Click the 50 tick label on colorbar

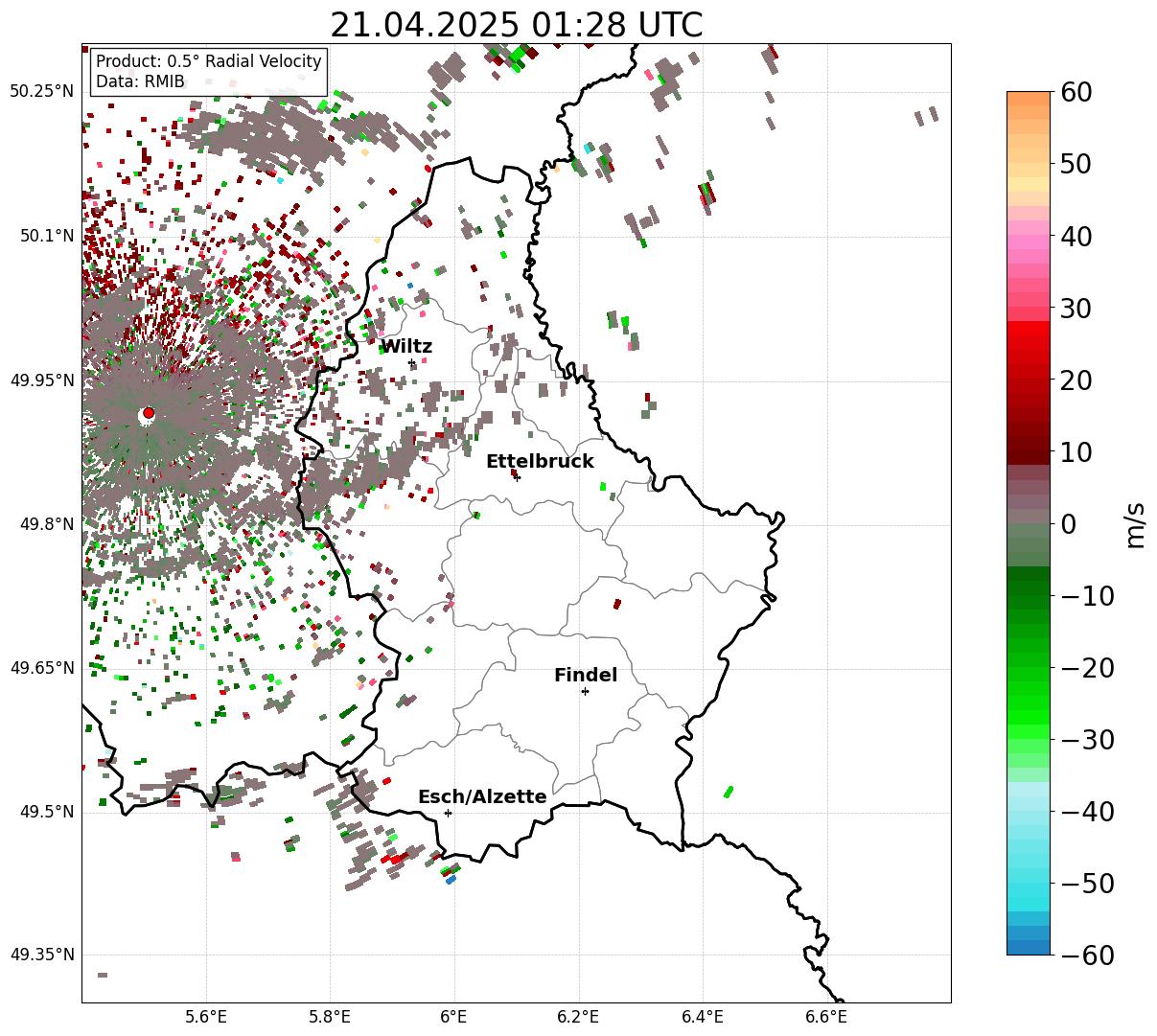(x=1078, y=164)
